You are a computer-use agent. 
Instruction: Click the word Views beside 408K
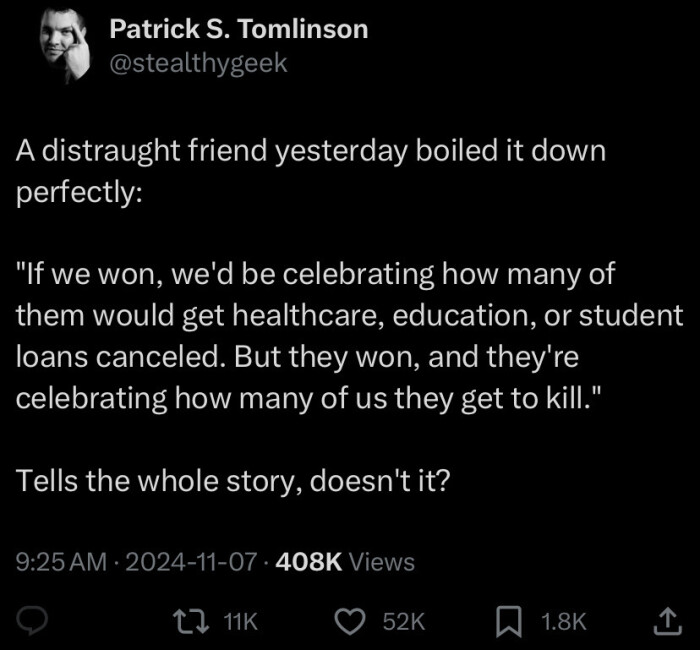pos(382,562)
